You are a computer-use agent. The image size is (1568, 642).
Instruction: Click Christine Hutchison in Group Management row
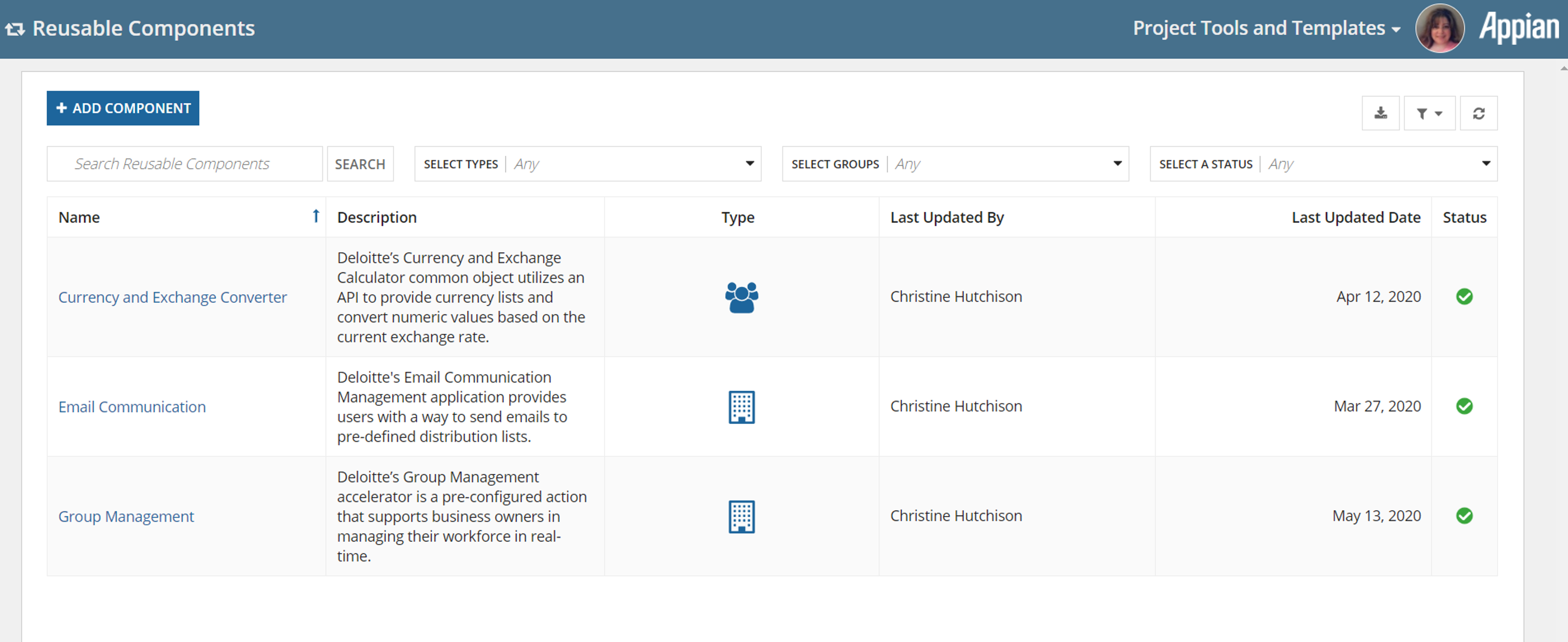pyautogui.click(x=956, y=515)
